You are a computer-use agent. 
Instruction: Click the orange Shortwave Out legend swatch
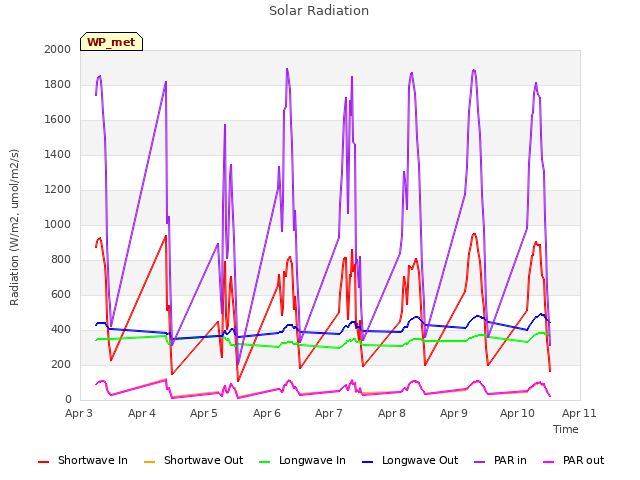point(149,462)
